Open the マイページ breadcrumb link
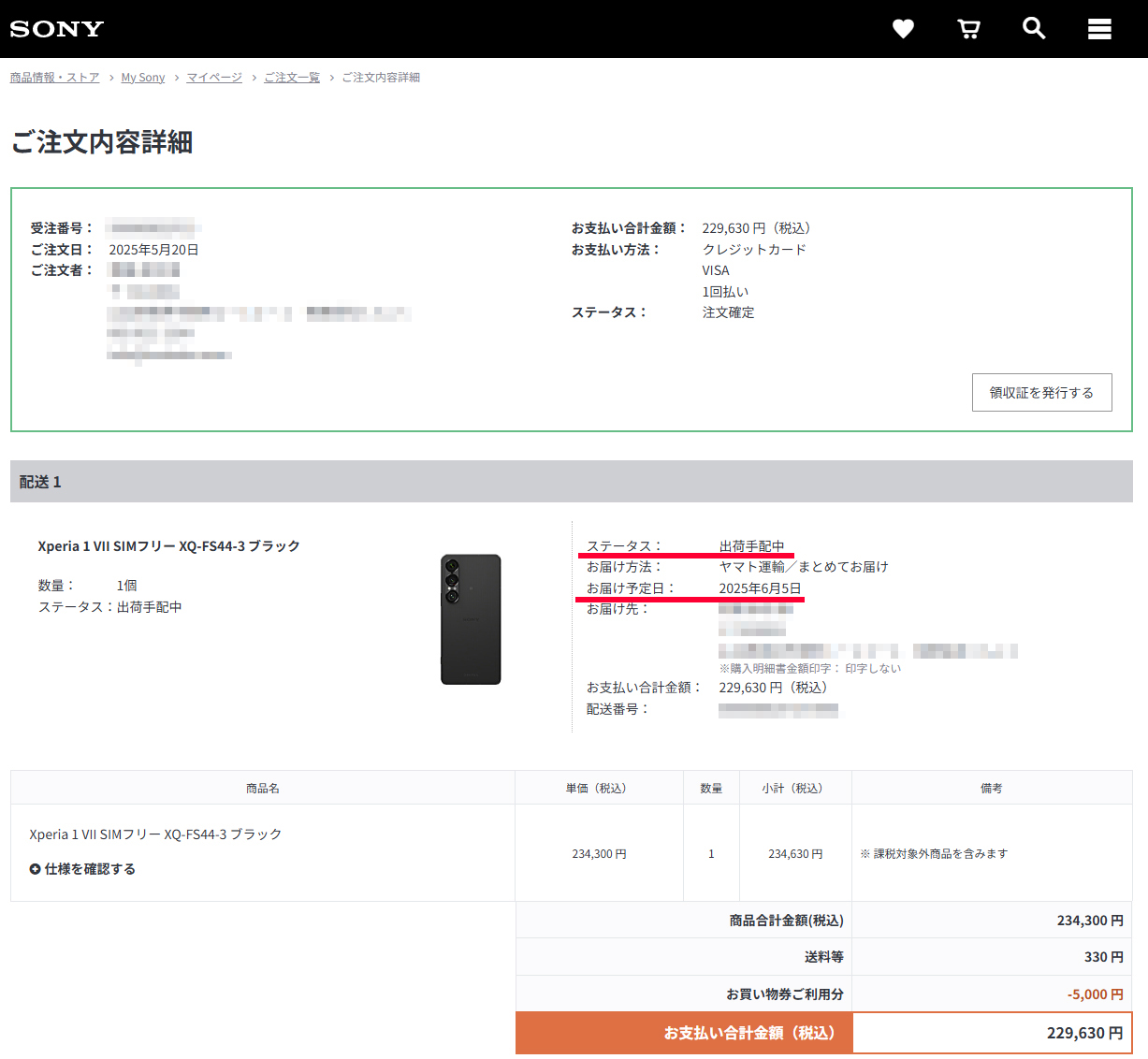Viewport: 1148px width, 1059px height. 214,78
